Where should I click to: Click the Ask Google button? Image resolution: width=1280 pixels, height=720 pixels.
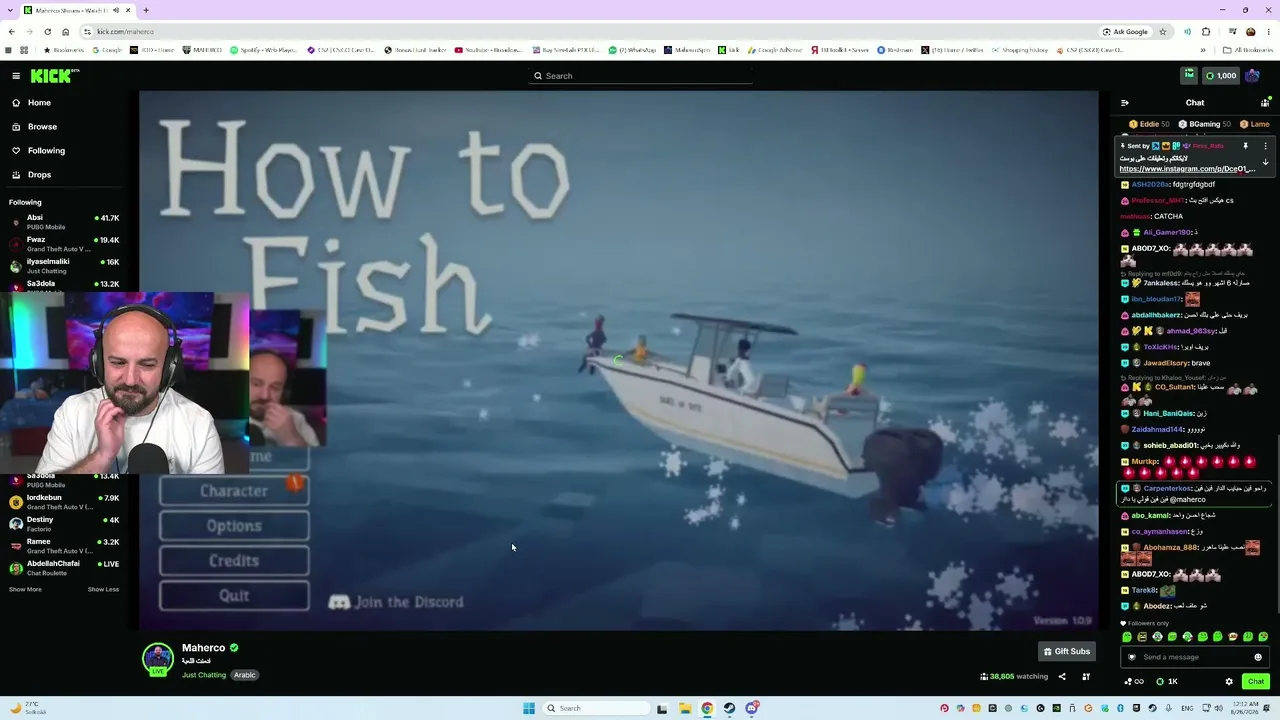pyautogui.click(x=1125, y=32)
